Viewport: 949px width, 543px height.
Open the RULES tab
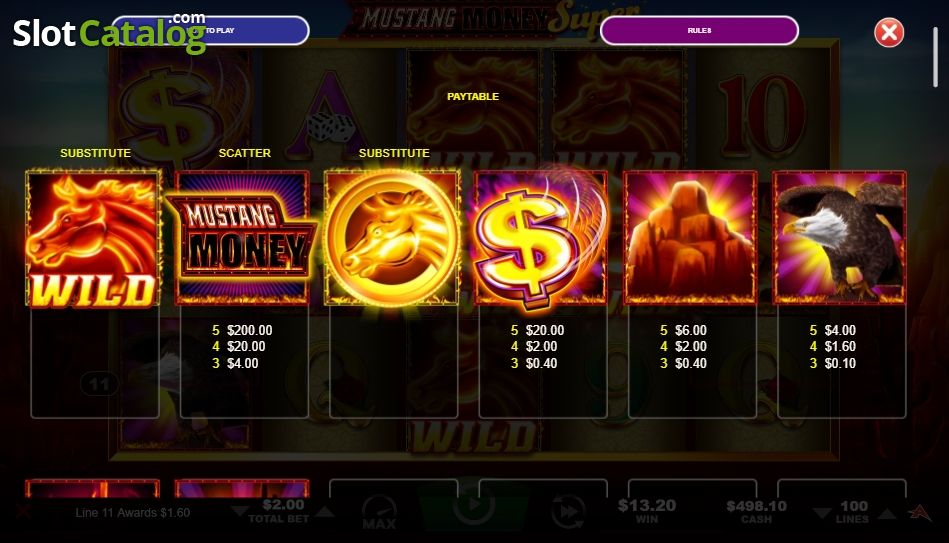coord(699,30)
